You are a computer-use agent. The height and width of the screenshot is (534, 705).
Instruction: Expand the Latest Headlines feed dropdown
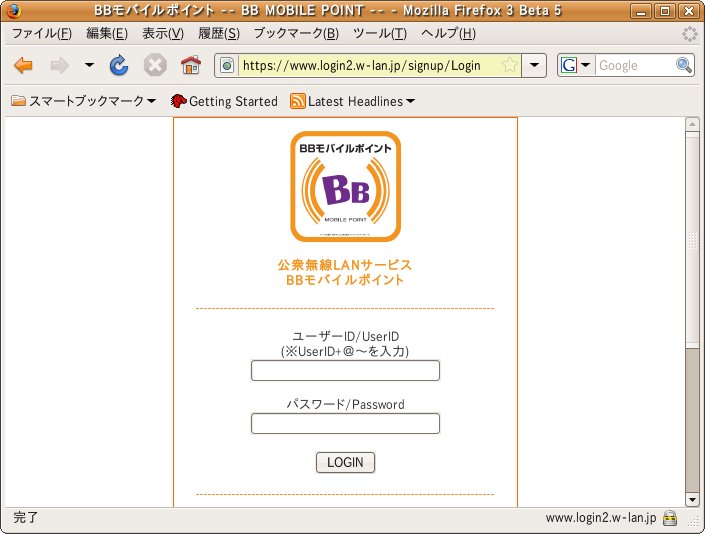tap(352, 101)
